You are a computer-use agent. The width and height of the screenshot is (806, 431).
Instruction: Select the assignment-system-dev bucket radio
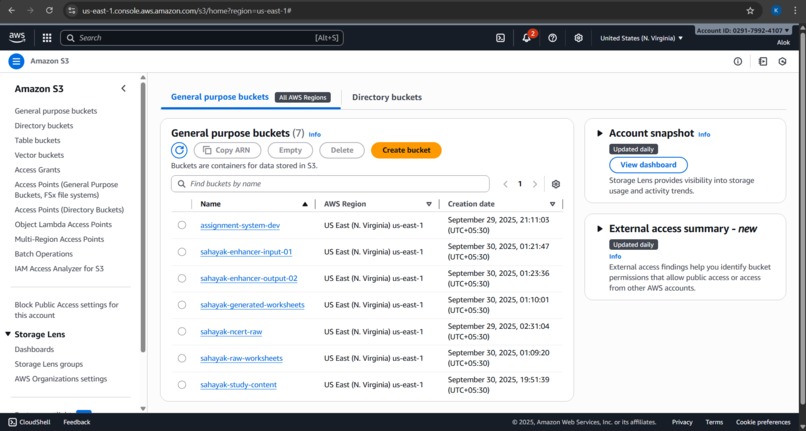coord(182,225)
